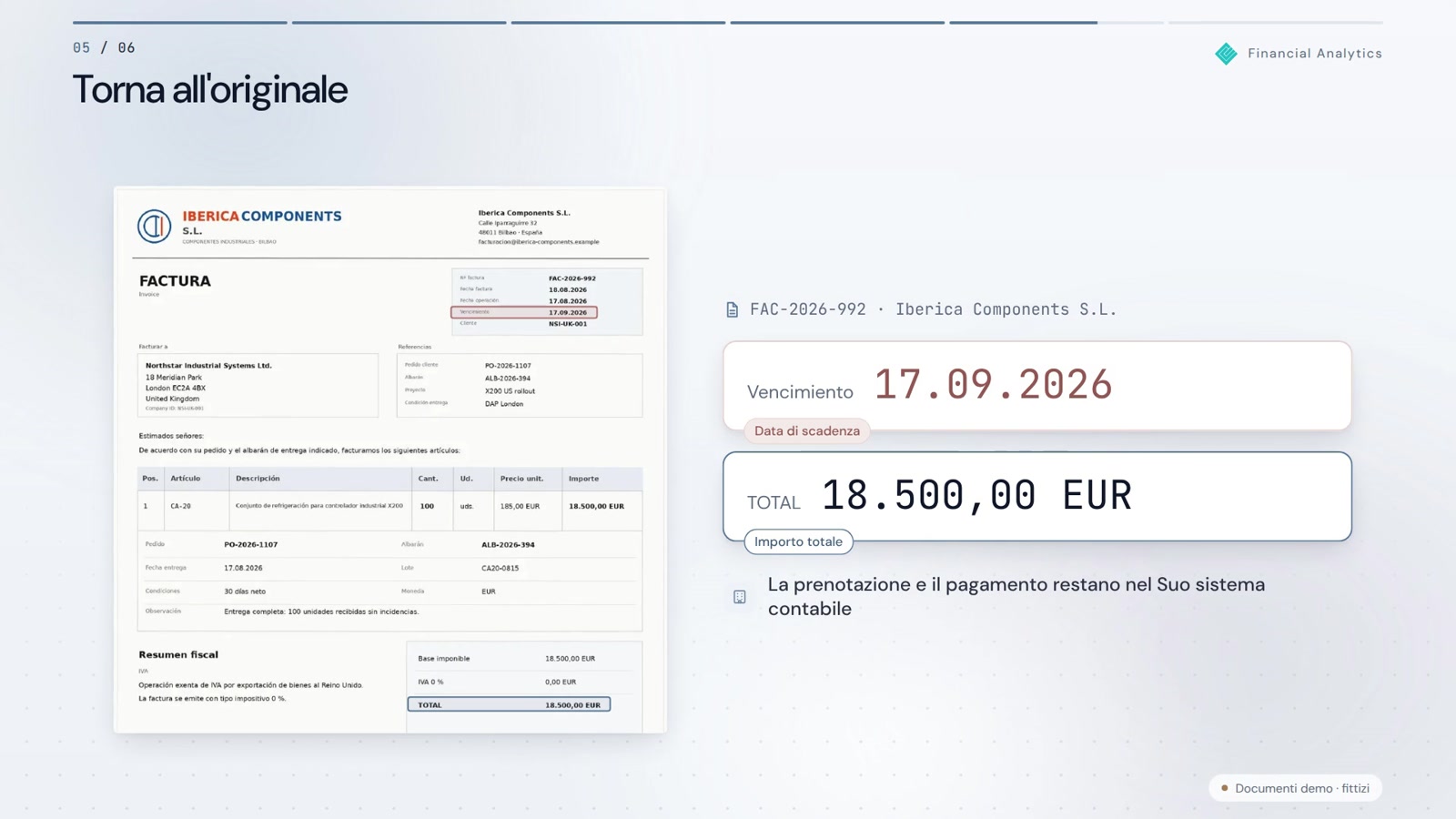
Task: Click the 'Financial Analytics' brand text
Action: (1315, 54)
